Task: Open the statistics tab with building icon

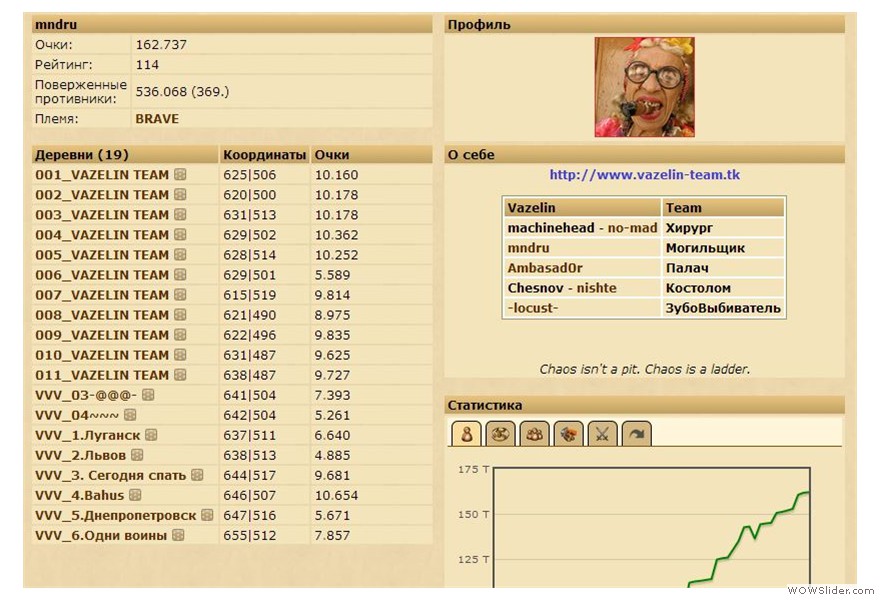Action: [569, 433]
